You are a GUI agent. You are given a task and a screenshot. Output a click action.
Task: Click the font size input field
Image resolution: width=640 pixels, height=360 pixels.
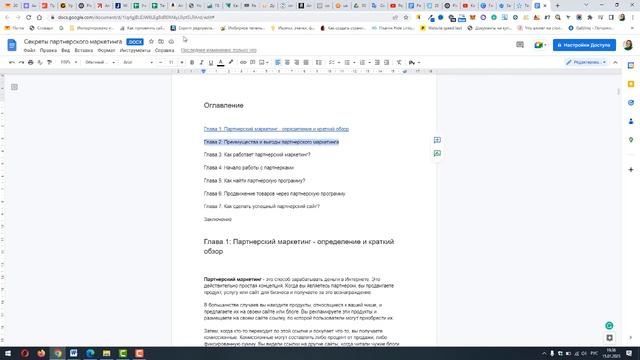(x=171, y=62)
